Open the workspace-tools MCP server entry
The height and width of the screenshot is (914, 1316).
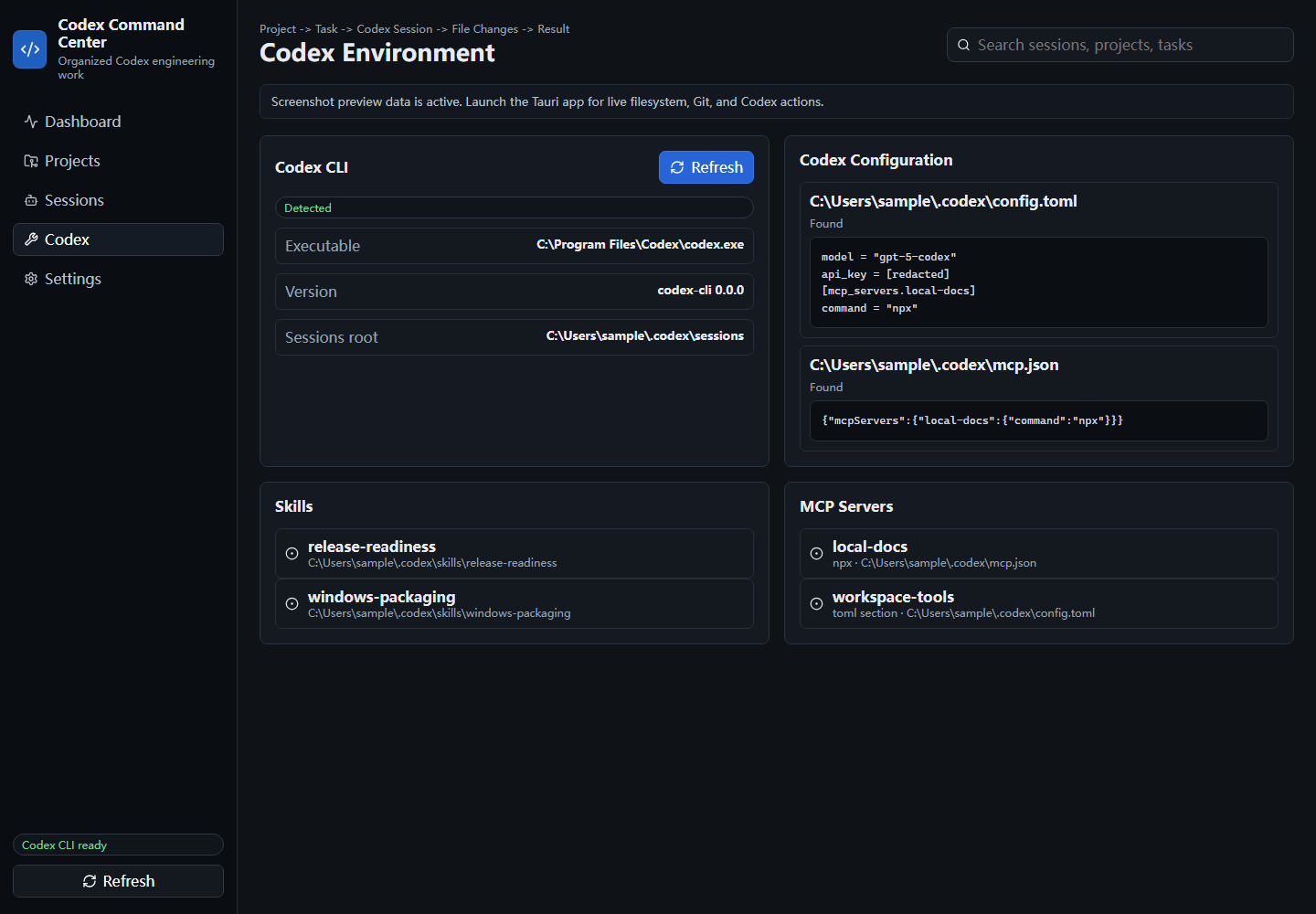(1039, 603)
